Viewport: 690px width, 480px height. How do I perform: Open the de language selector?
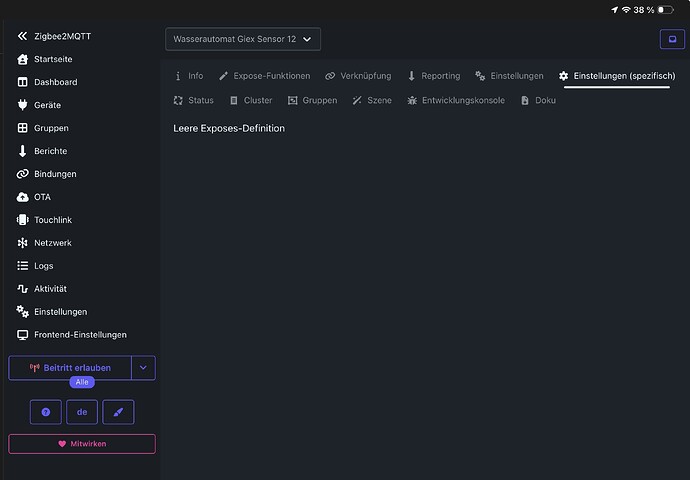pos(82,412)
